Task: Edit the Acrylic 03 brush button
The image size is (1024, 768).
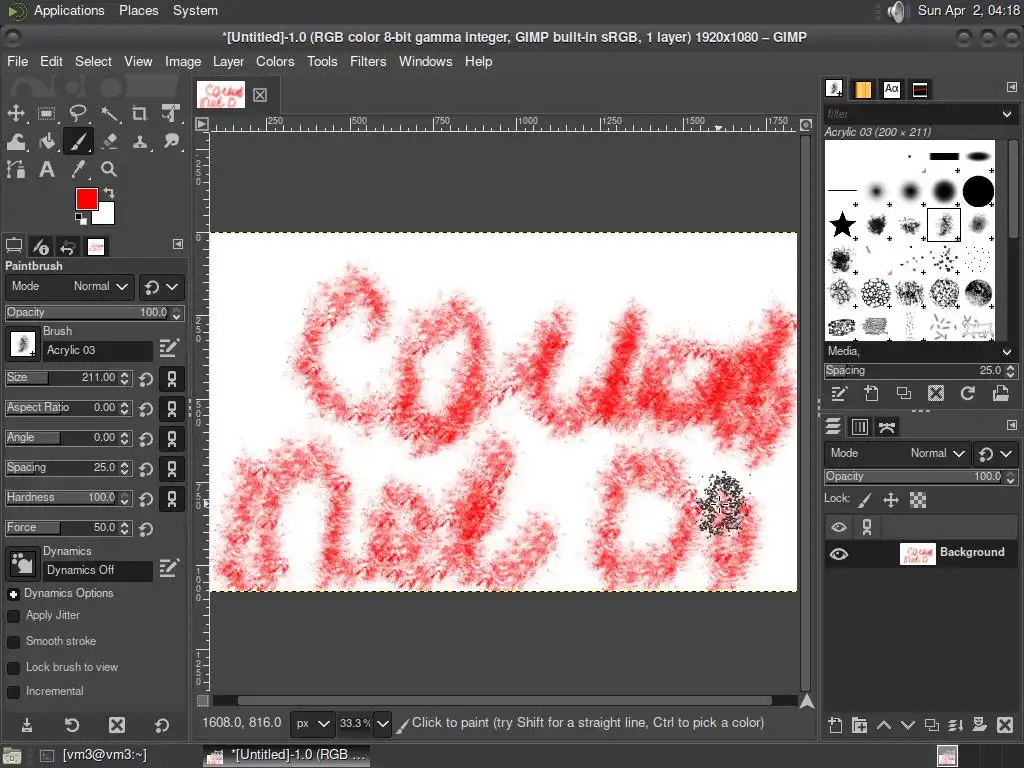Action: (169, 348)
